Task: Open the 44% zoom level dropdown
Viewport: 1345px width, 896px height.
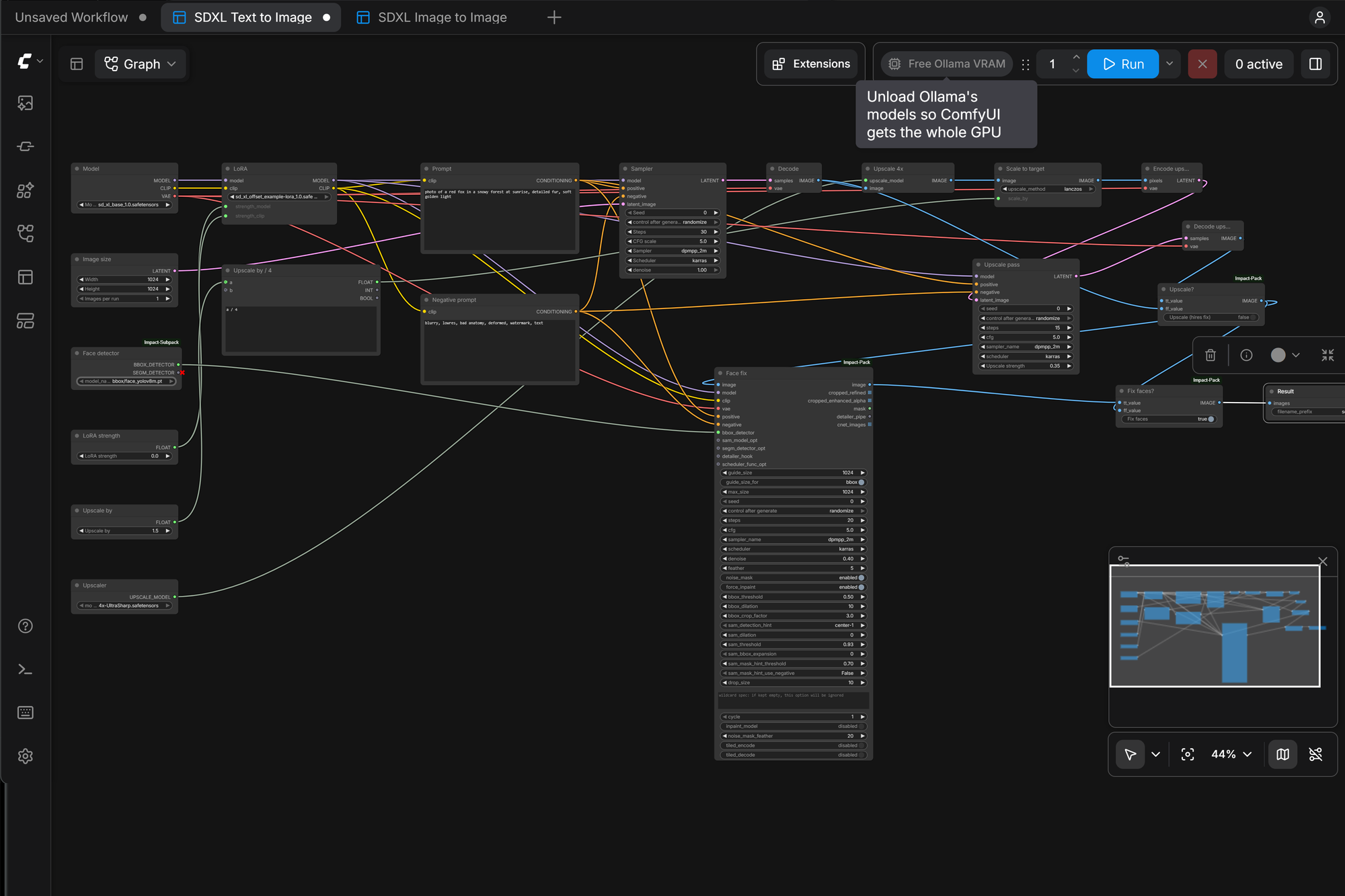Action: pos(1231,754)
